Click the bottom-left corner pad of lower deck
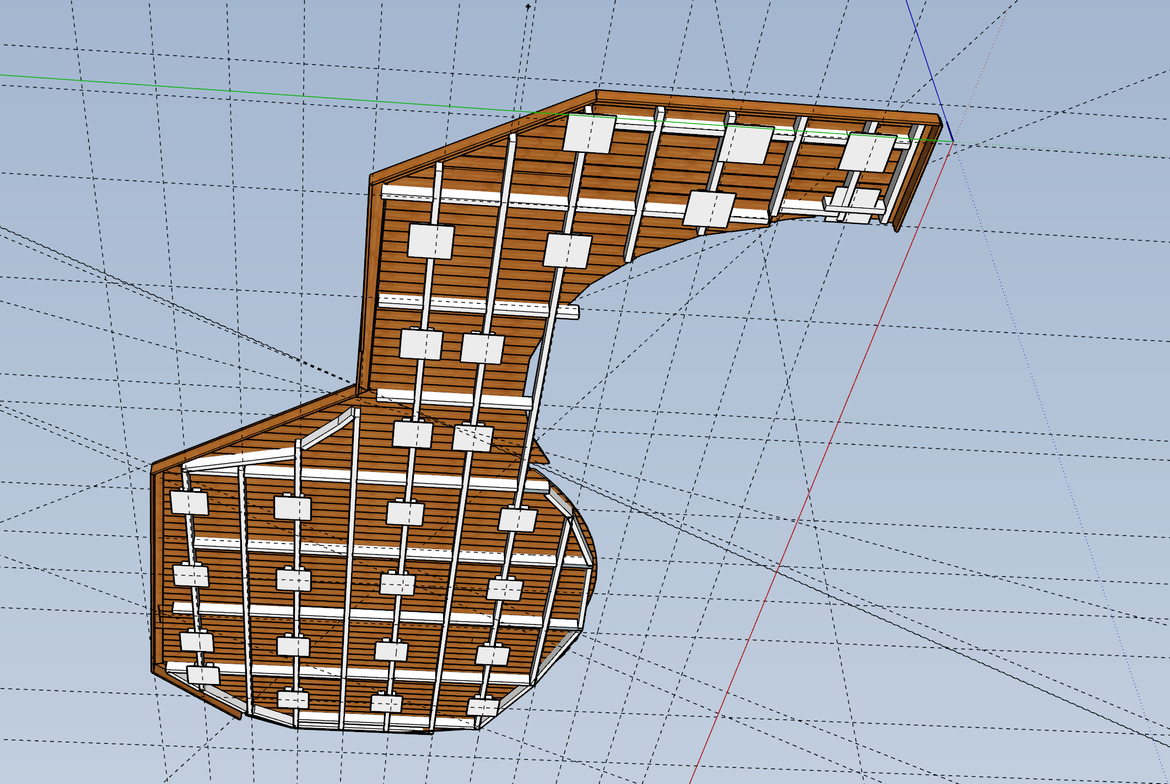The image size is (1170, 784). click(203, 676)
